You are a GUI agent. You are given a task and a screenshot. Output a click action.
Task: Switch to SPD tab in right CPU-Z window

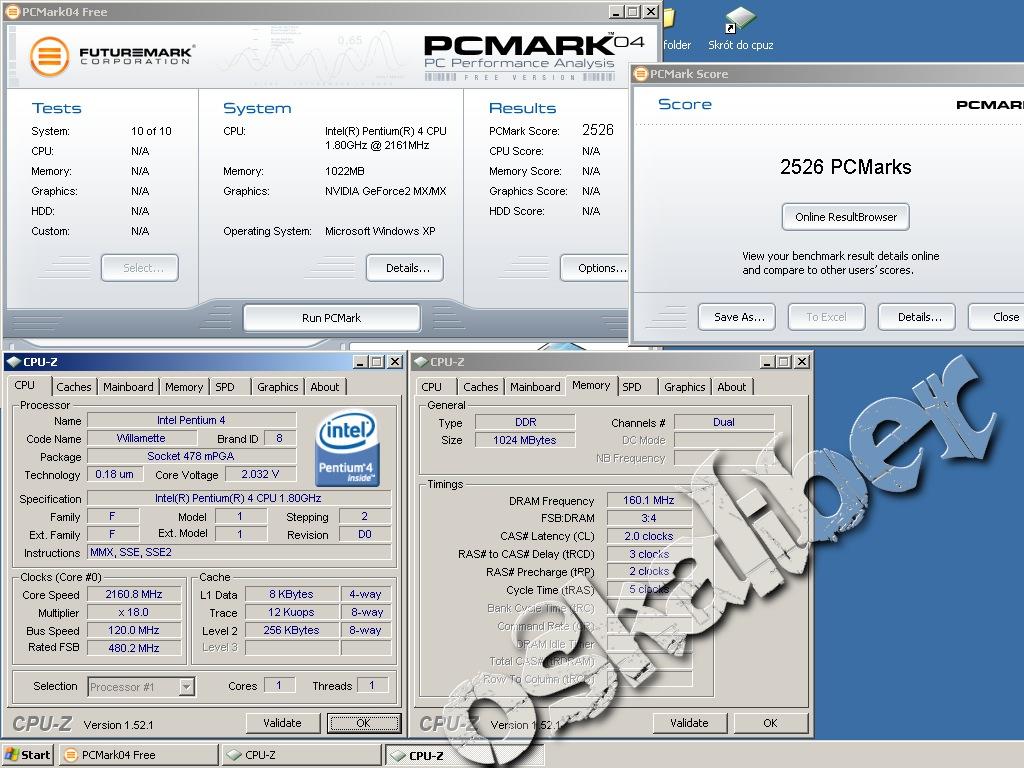pyautogui.click(x=632, y=387)
